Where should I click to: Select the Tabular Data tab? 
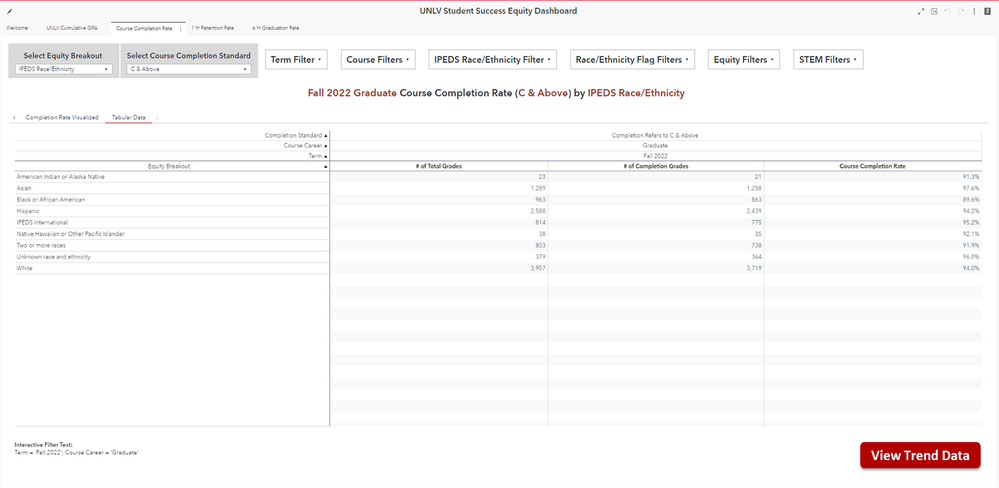point(128,118)
